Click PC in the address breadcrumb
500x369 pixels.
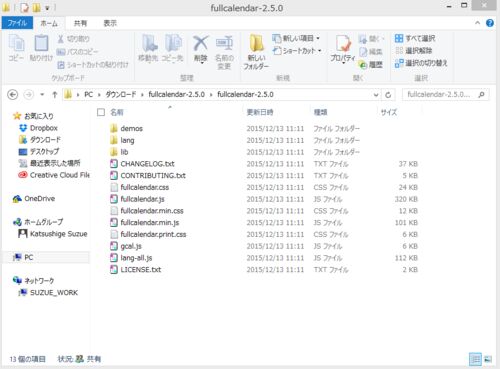click(x=88, y=95)
